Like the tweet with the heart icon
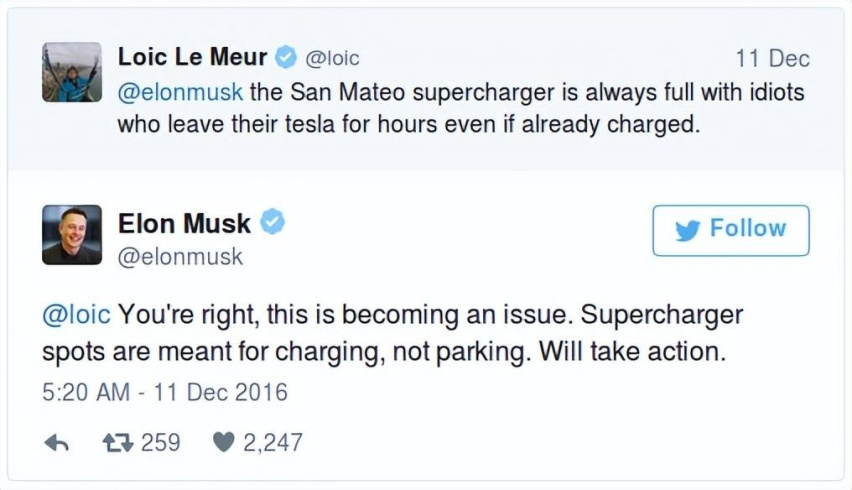The height and width of the screenshot is (490, 852). pos(223,442)
